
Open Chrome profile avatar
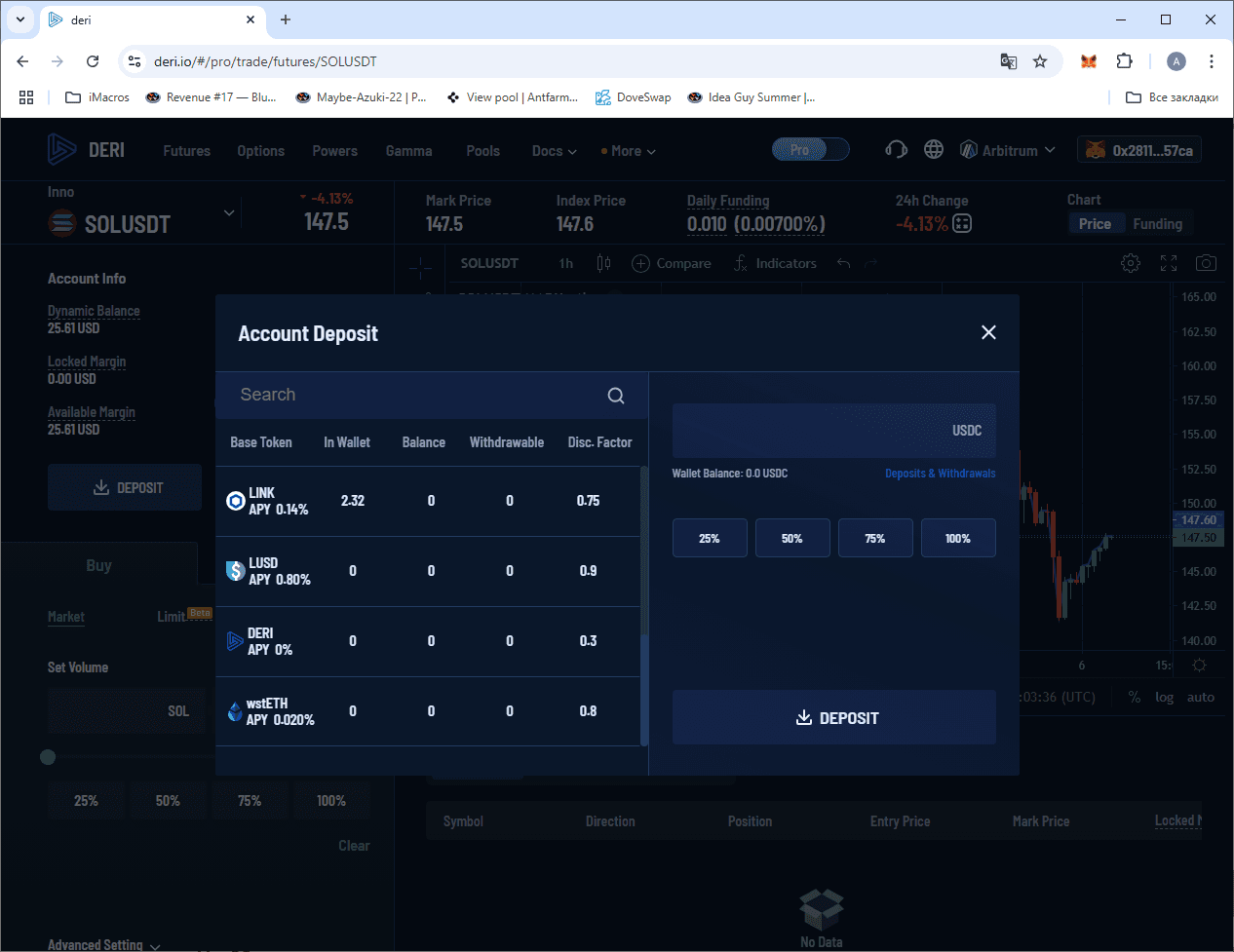(1176, 61)
